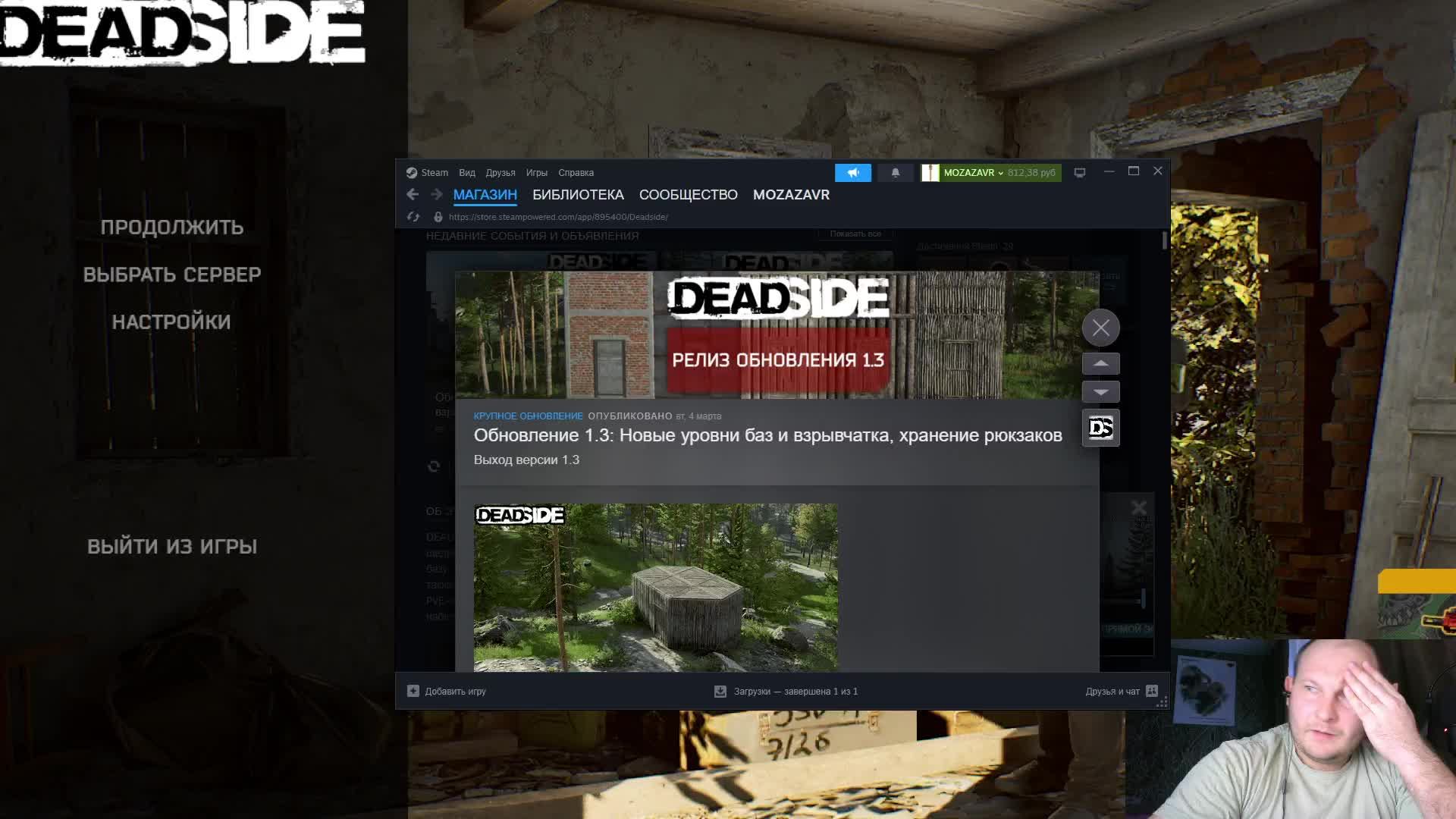Click the announcements megaphone icon

[x=854, y=172]
